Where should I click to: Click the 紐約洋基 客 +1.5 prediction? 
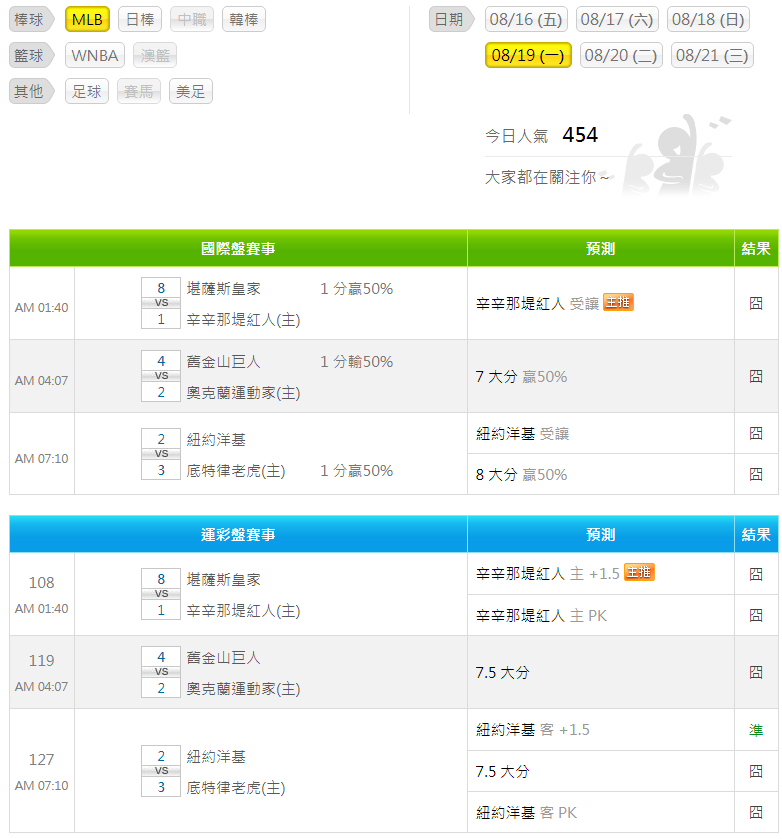pyautogui.click(x=533, y=730)
